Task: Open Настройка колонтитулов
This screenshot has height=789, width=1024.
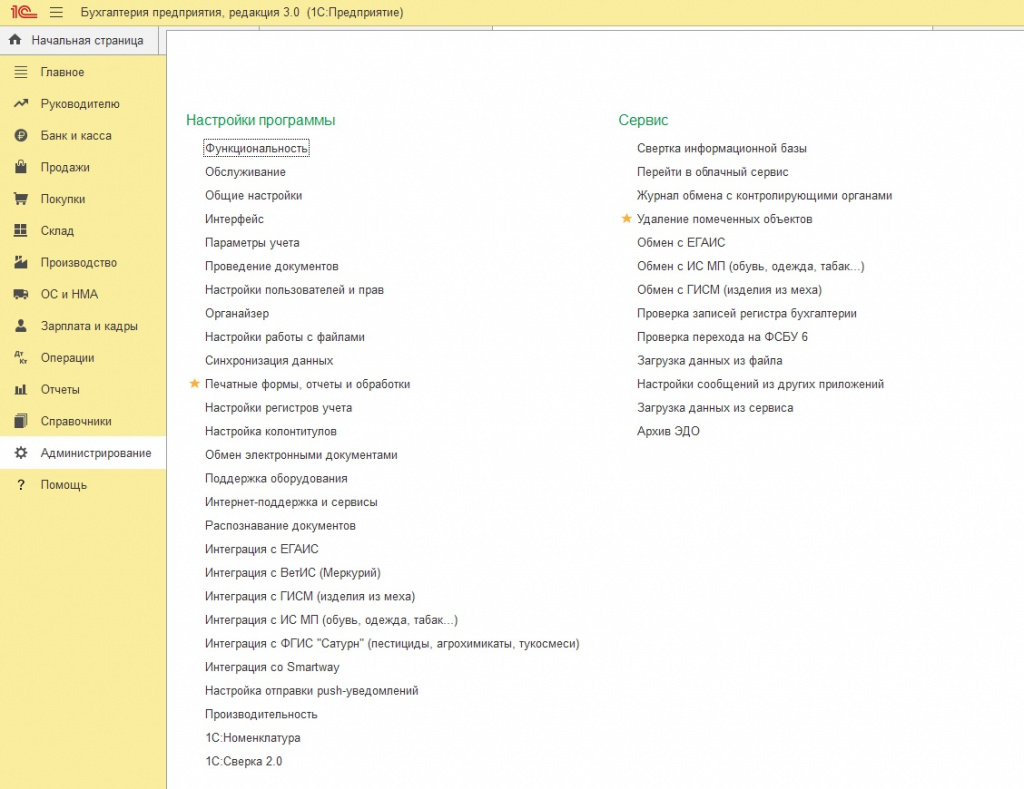Action: (270, 431)
